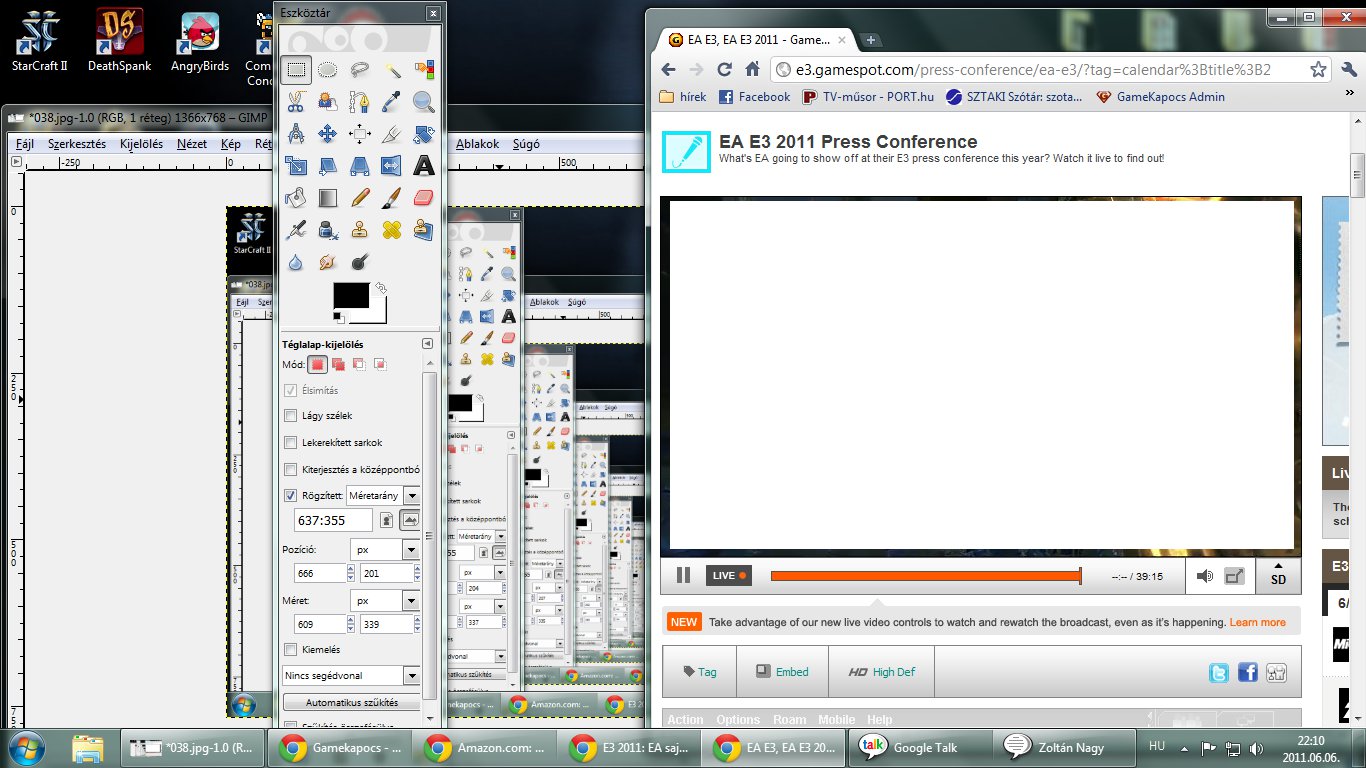Screen dimensions: 1366x768
Task: Open the Szerkesztés menu in GIMP
Action: click(x=77, y=144)
